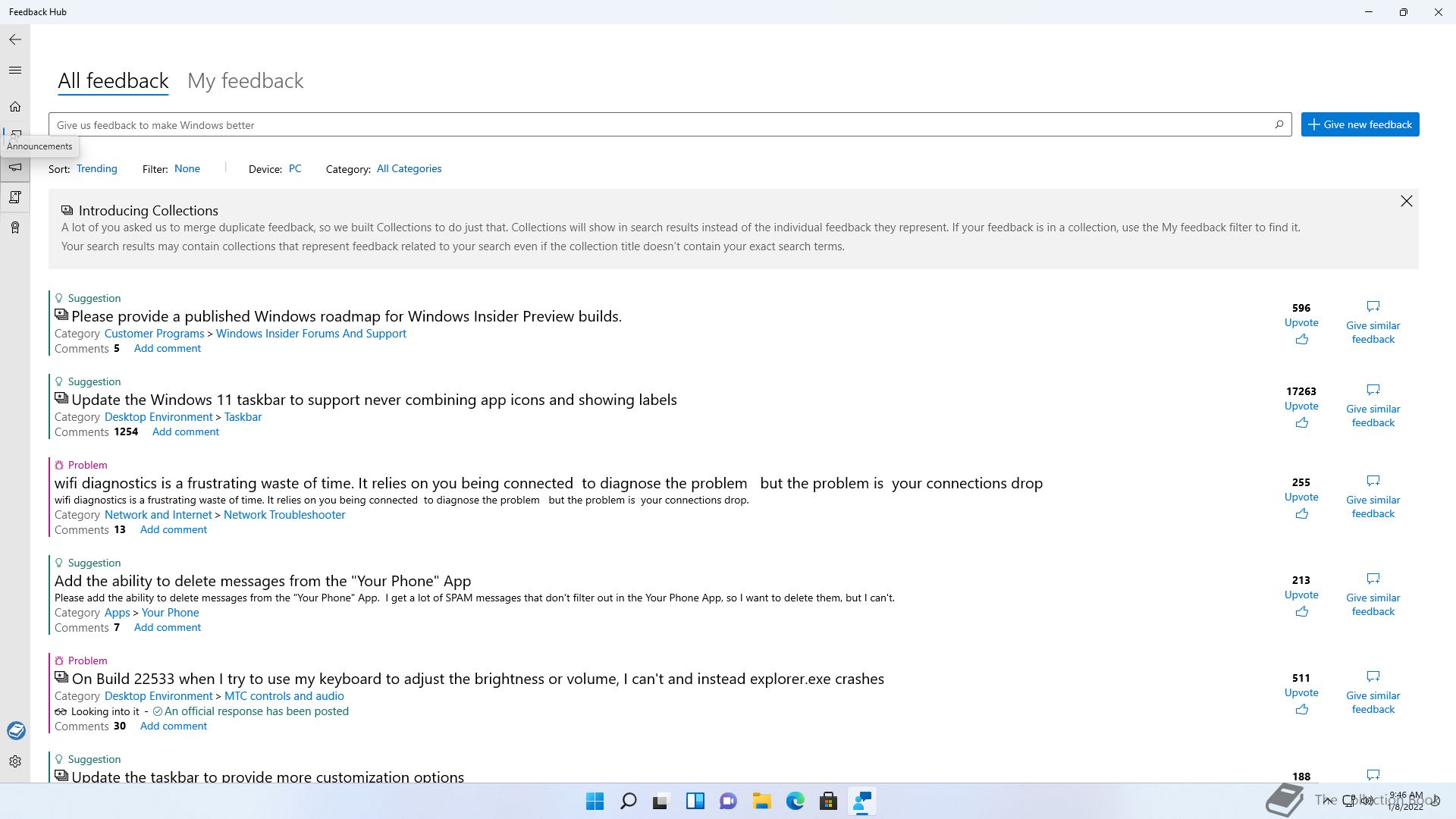Open 'Add the ability to delete messages' title

coord(262,581)
